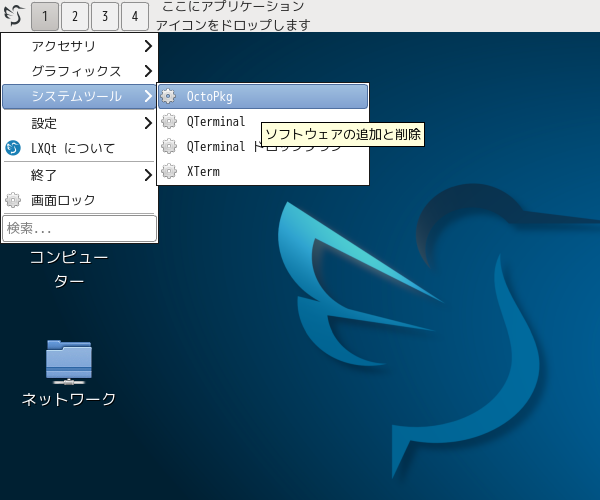
Task: Launch QTerminal from the submenu
Action: point(263,122)
